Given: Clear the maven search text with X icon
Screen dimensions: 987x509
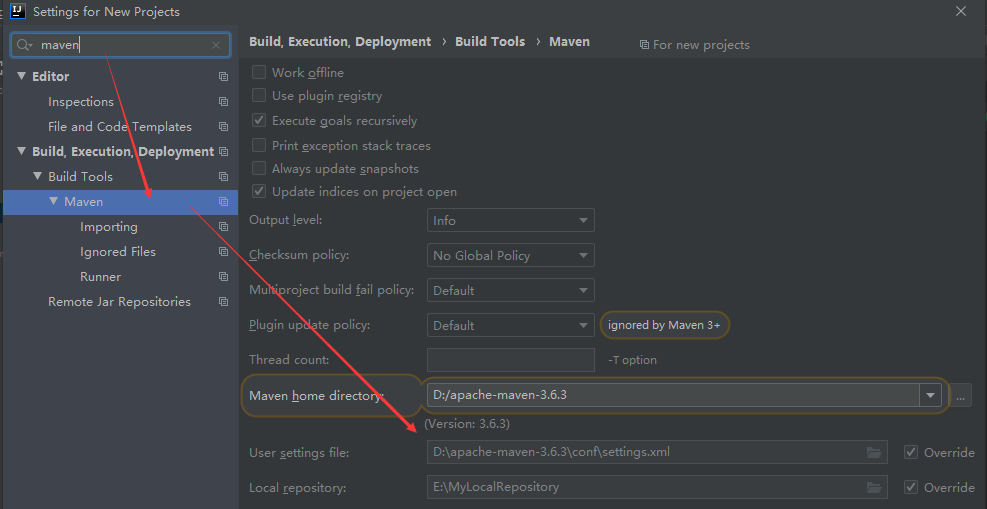Looking at the screenshot, I should (216, 45).
